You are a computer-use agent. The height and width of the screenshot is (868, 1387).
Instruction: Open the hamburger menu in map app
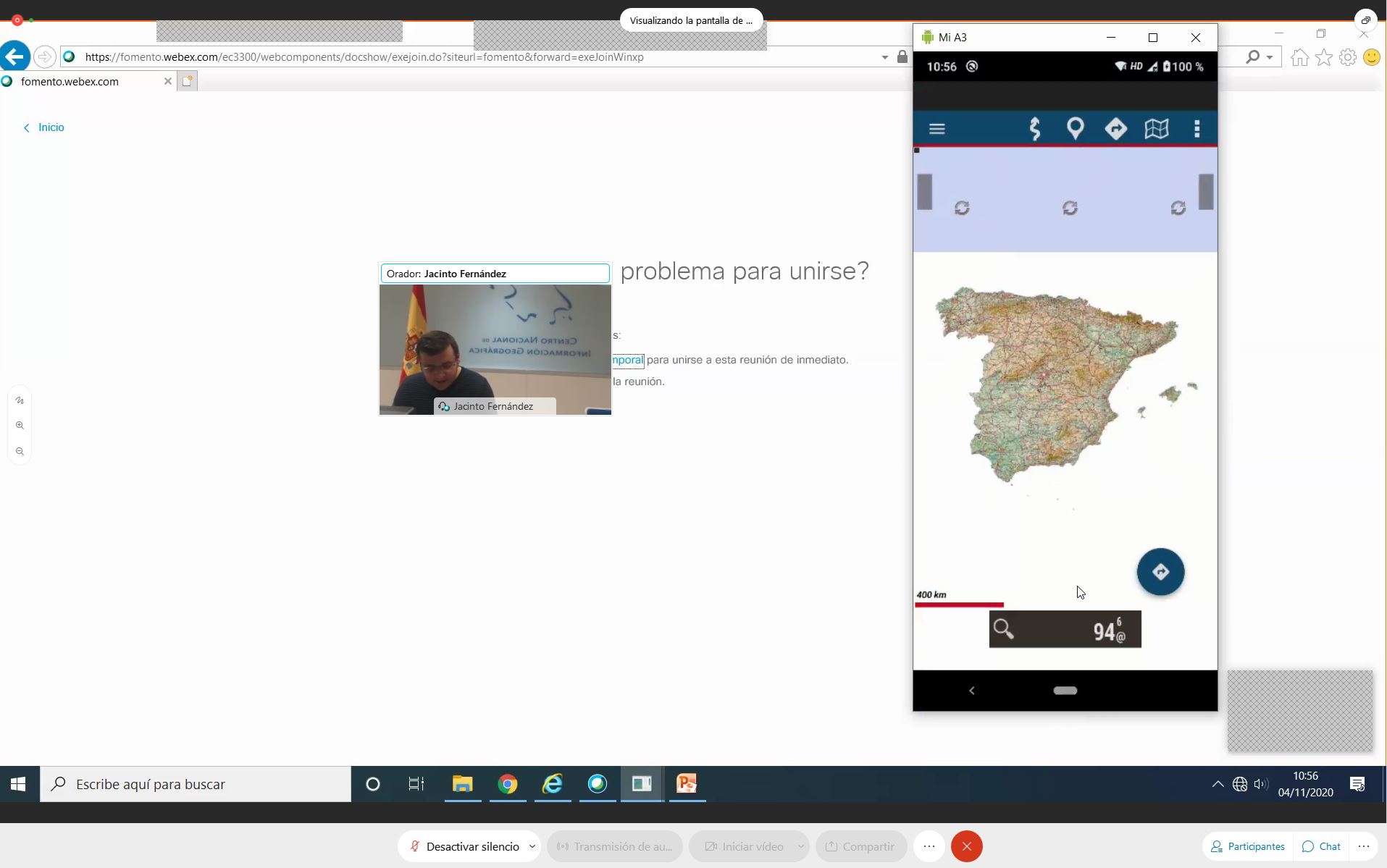point(936,129)
